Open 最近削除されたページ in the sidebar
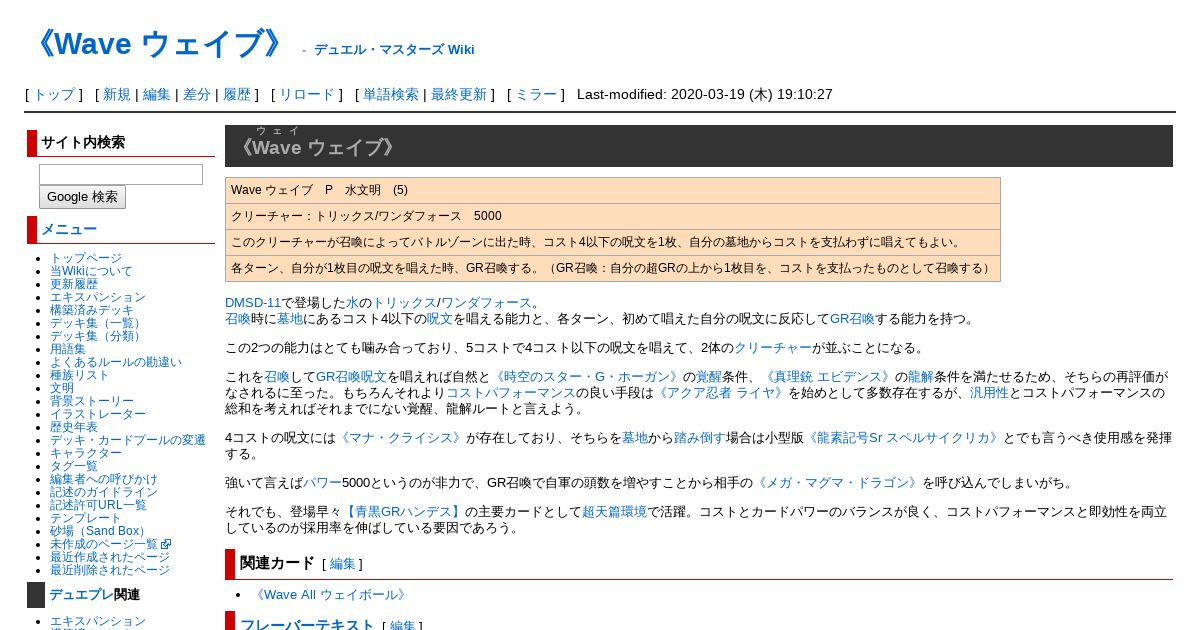The height and width of the screenshot is (630, 1200). pyautogui.click(x=110, y=570)
